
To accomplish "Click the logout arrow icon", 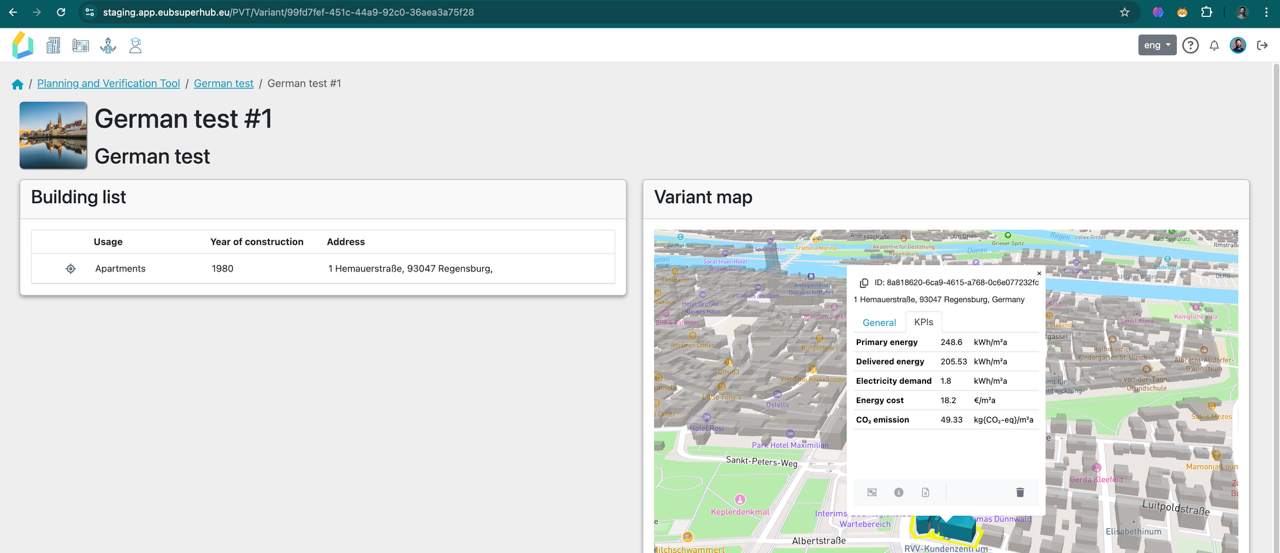I will coord(1262,45).
